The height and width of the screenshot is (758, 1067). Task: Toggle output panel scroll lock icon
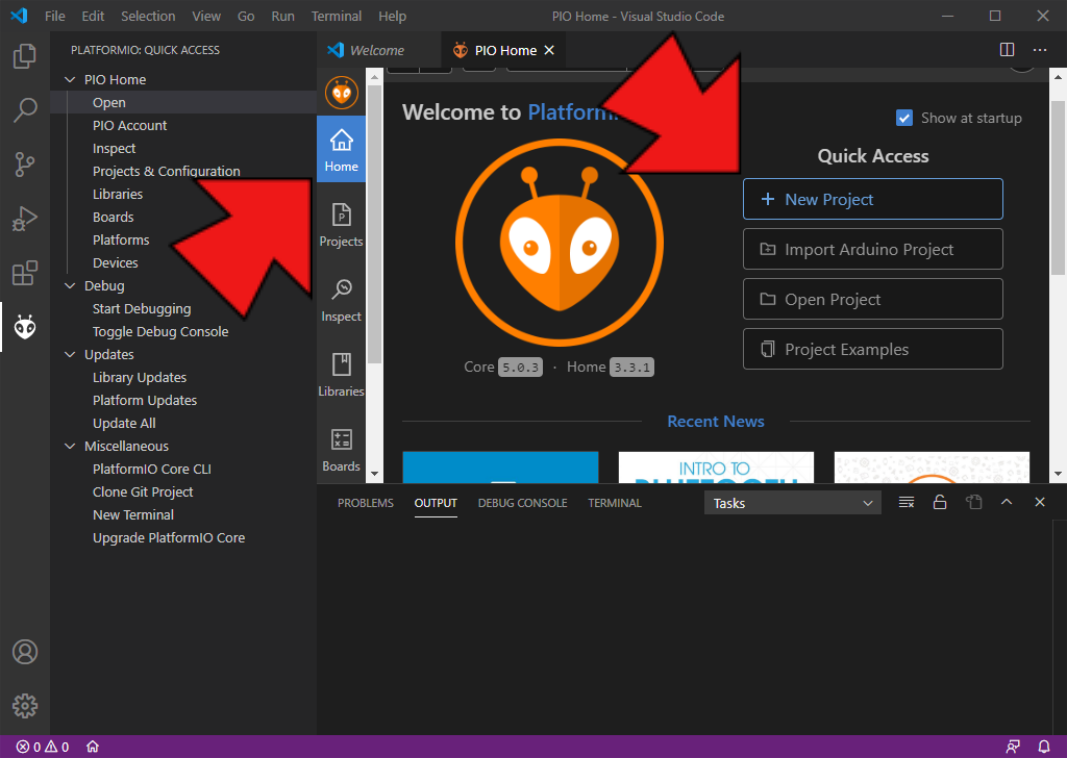(x=940, y=503)
